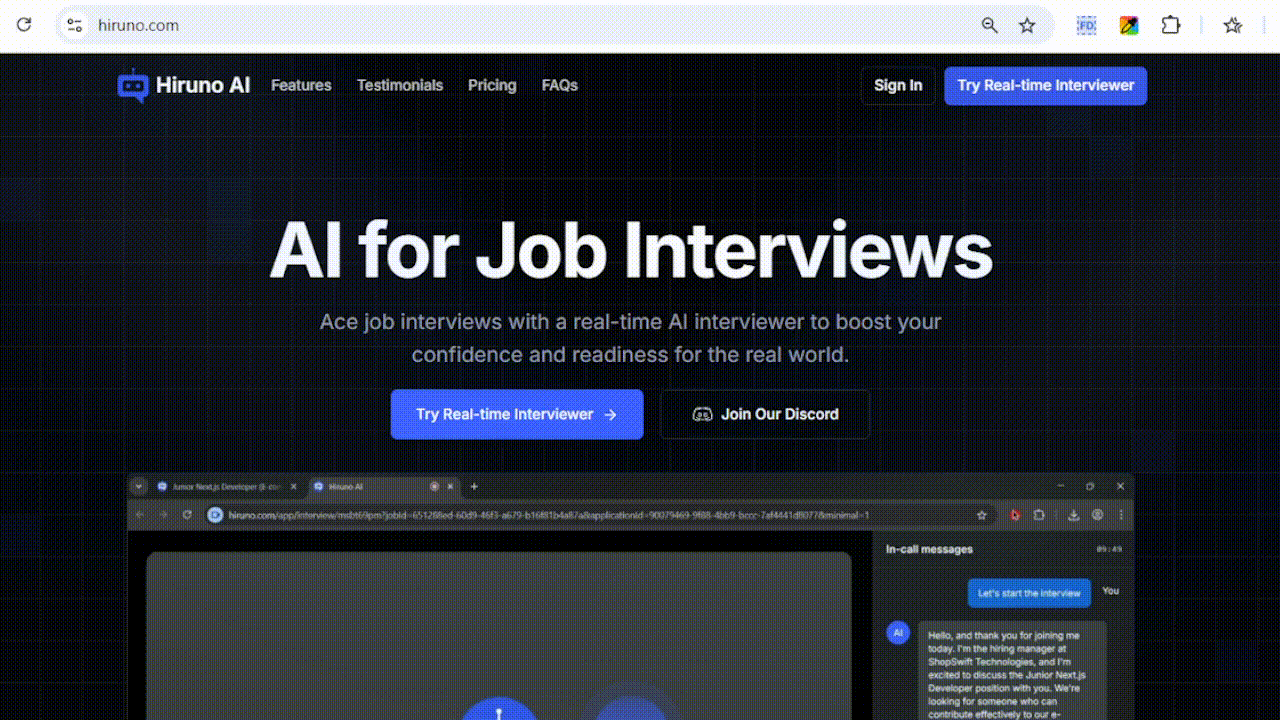Click the download icon in the demo browser
Screen dimensions: 1280x720
click(x=1073, y=515)
